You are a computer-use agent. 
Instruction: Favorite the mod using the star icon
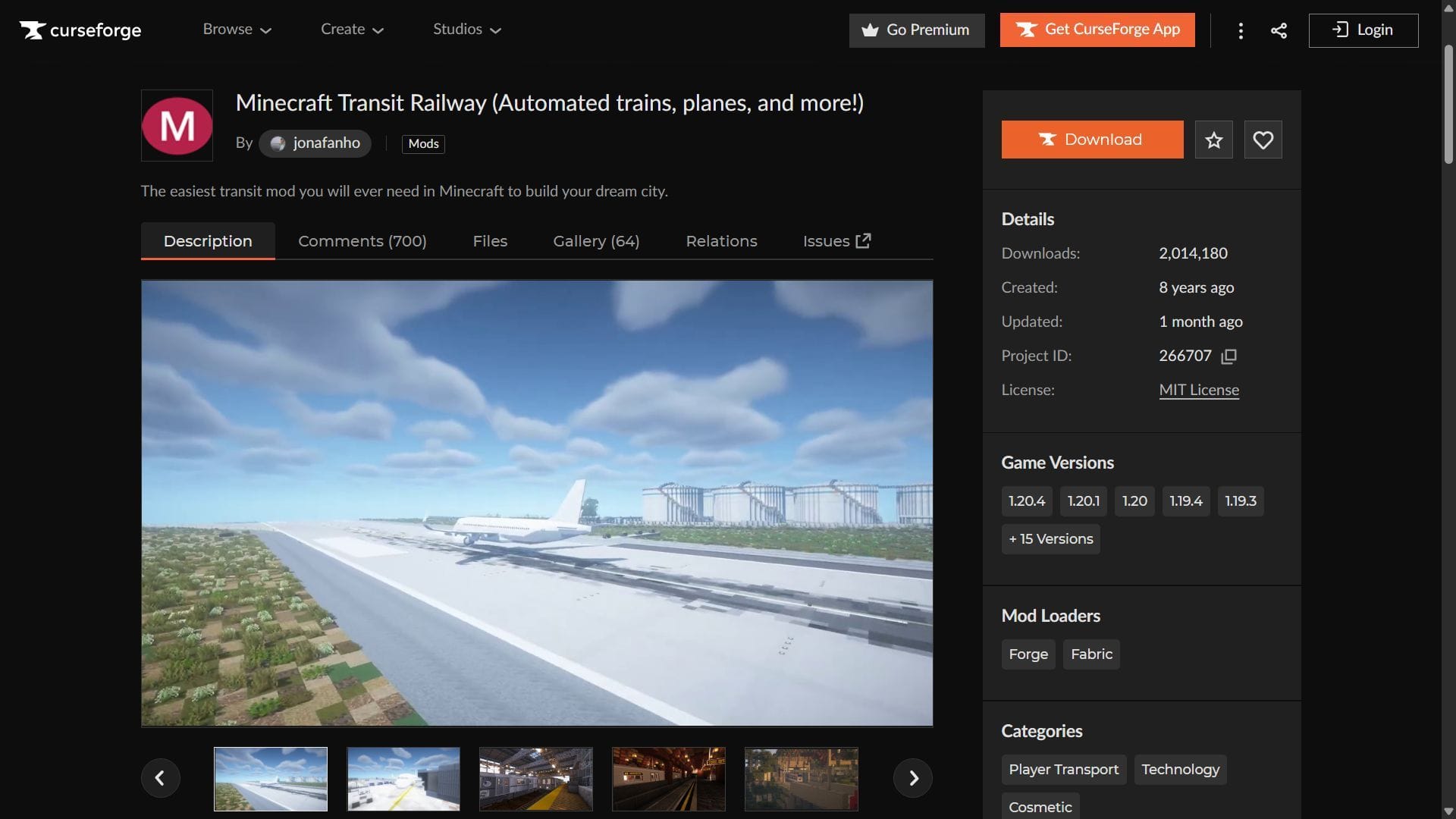coord(1213,140)
